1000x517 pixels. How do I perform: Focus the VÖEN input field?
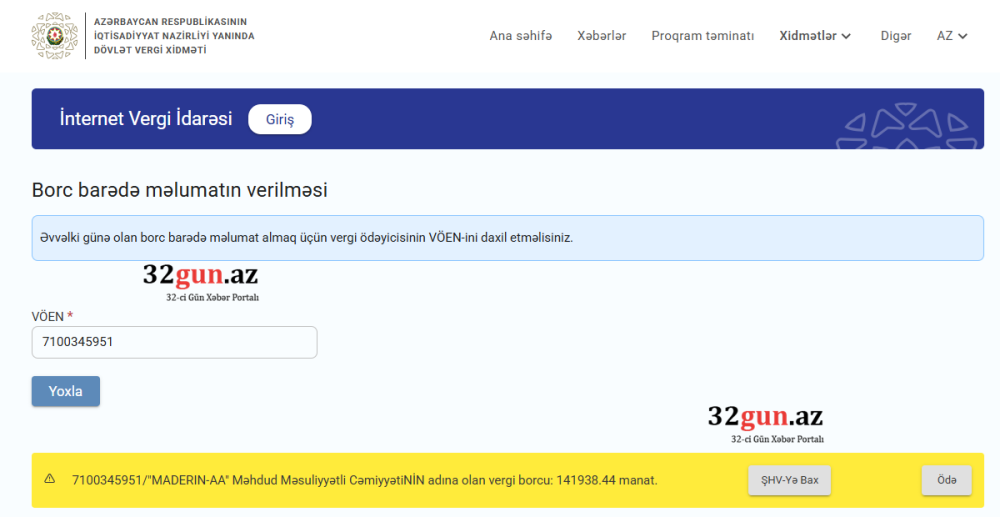click(174, 342)
